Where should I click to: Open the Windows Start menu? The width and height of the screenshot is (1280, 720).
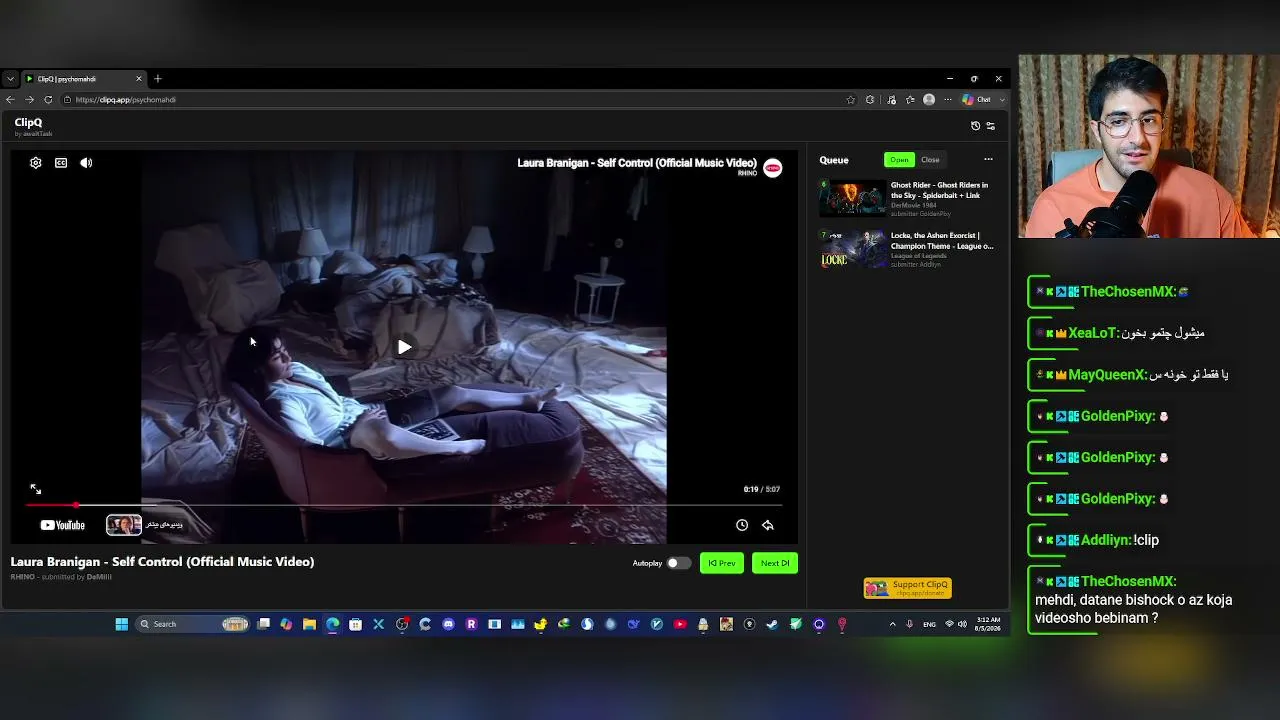[x=122, y=624]
